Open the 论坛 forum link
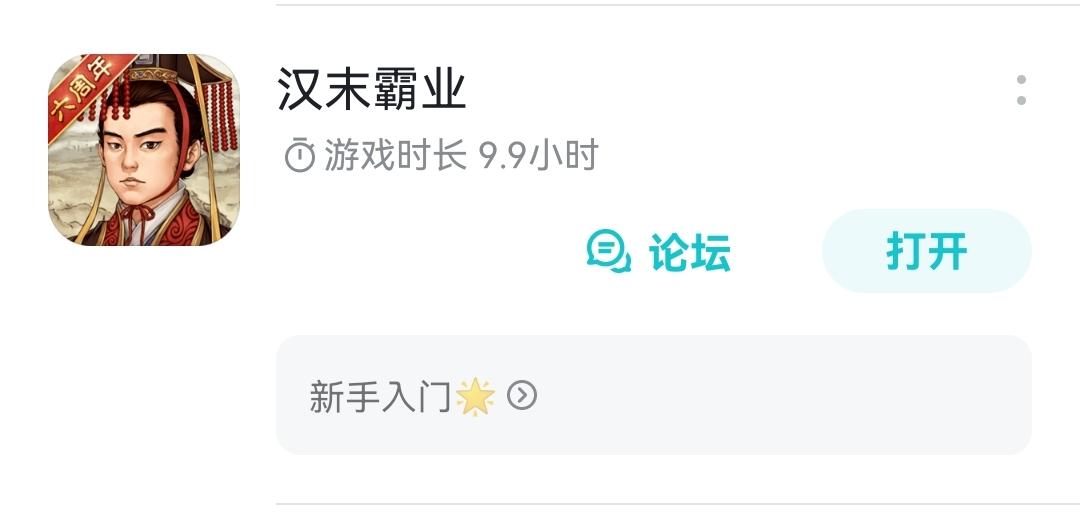The width and height of the screenshot is (1080, 525). tap(658, 251)
